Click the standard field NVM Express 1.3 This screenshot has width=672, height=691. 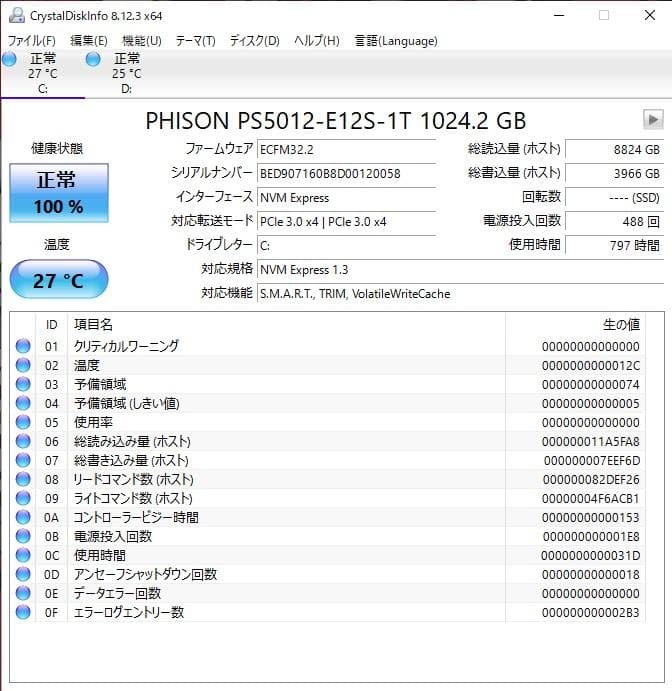pos(460,269)
